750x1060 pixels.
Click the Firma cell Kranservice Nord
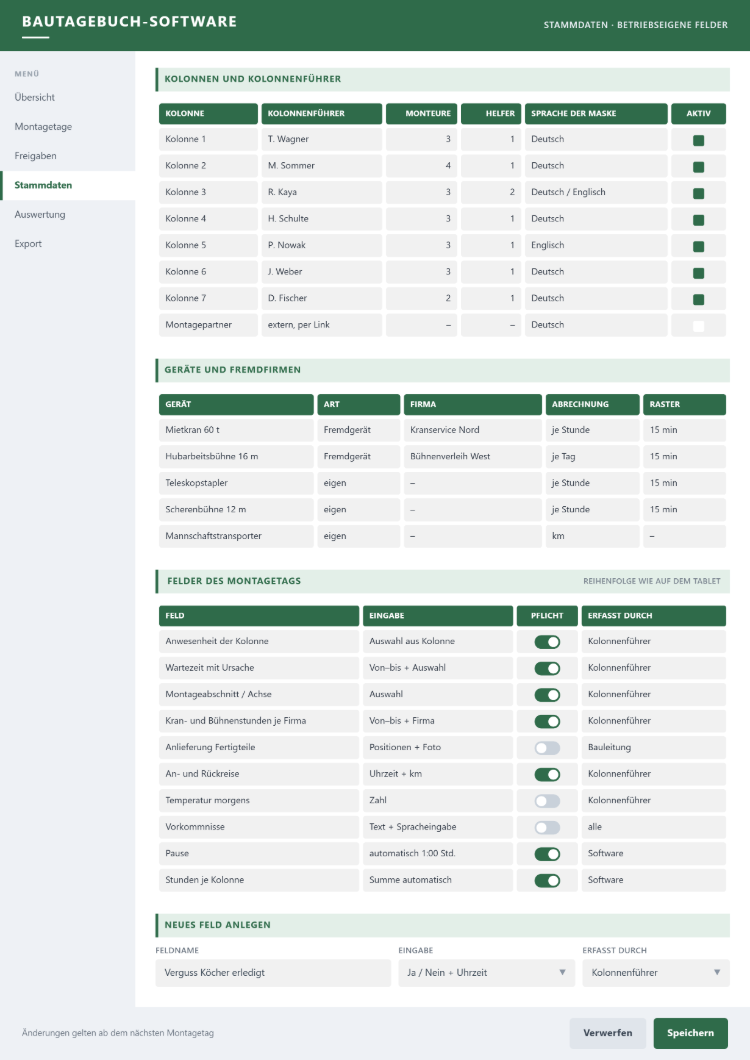click(473, 430)
